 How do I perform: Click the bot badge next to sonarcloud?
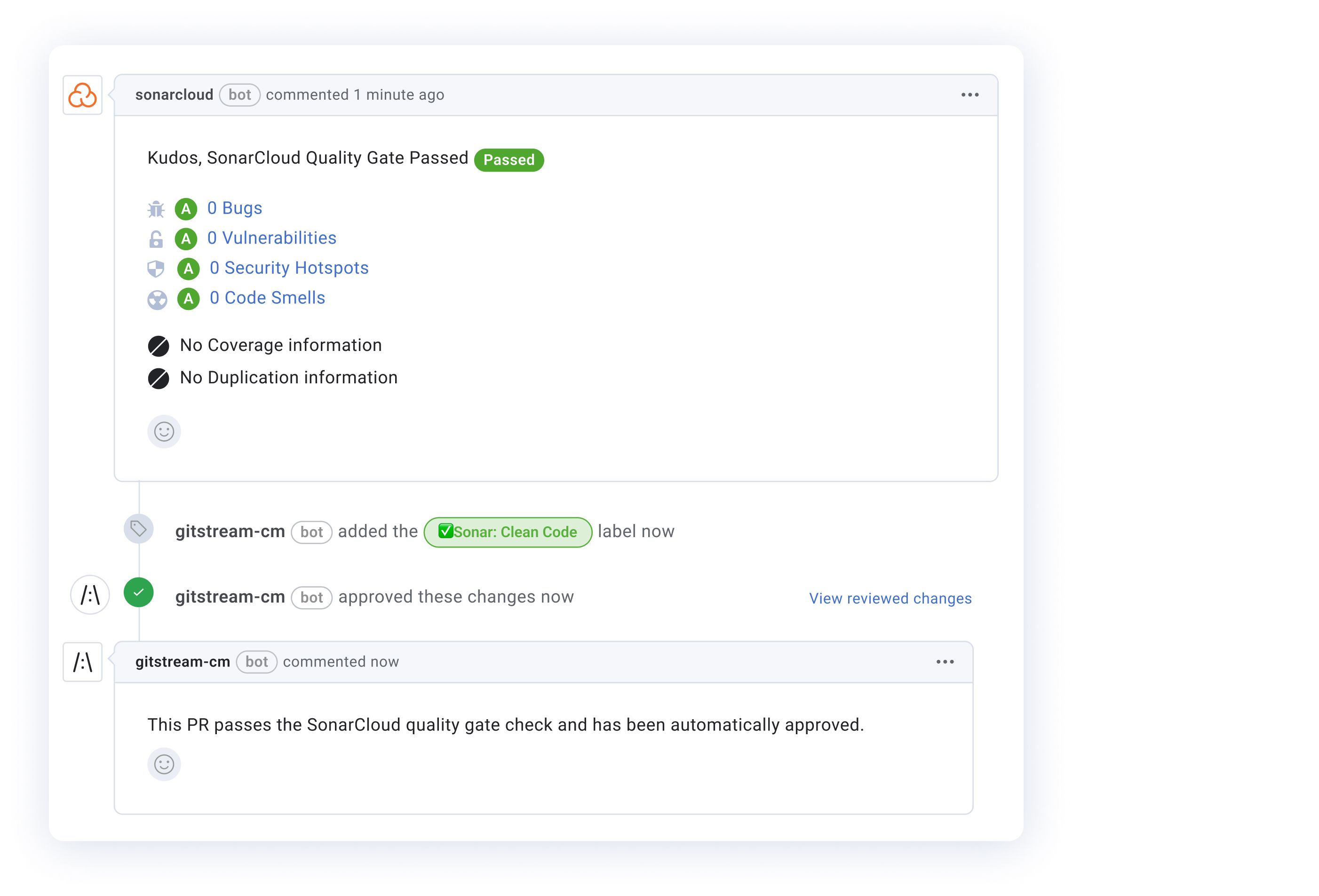point(239,95)
